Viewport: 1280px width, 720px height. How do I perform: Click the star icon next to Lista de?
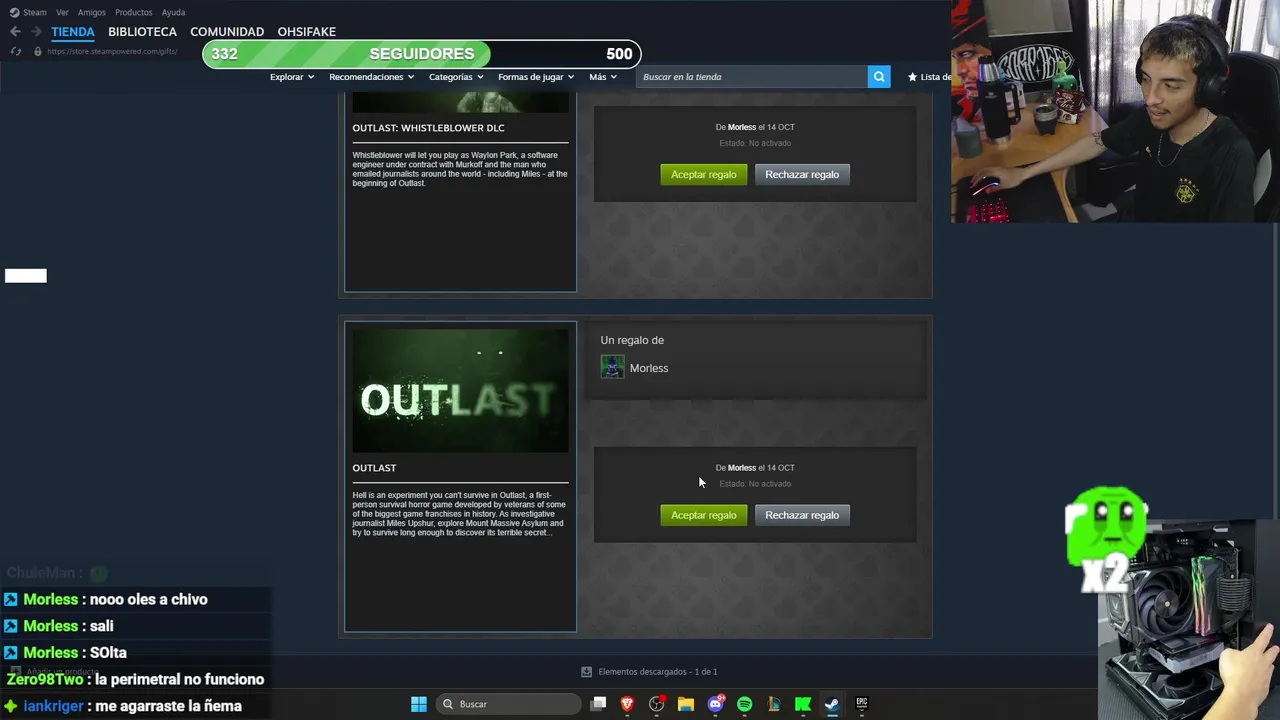pos(912,77)
